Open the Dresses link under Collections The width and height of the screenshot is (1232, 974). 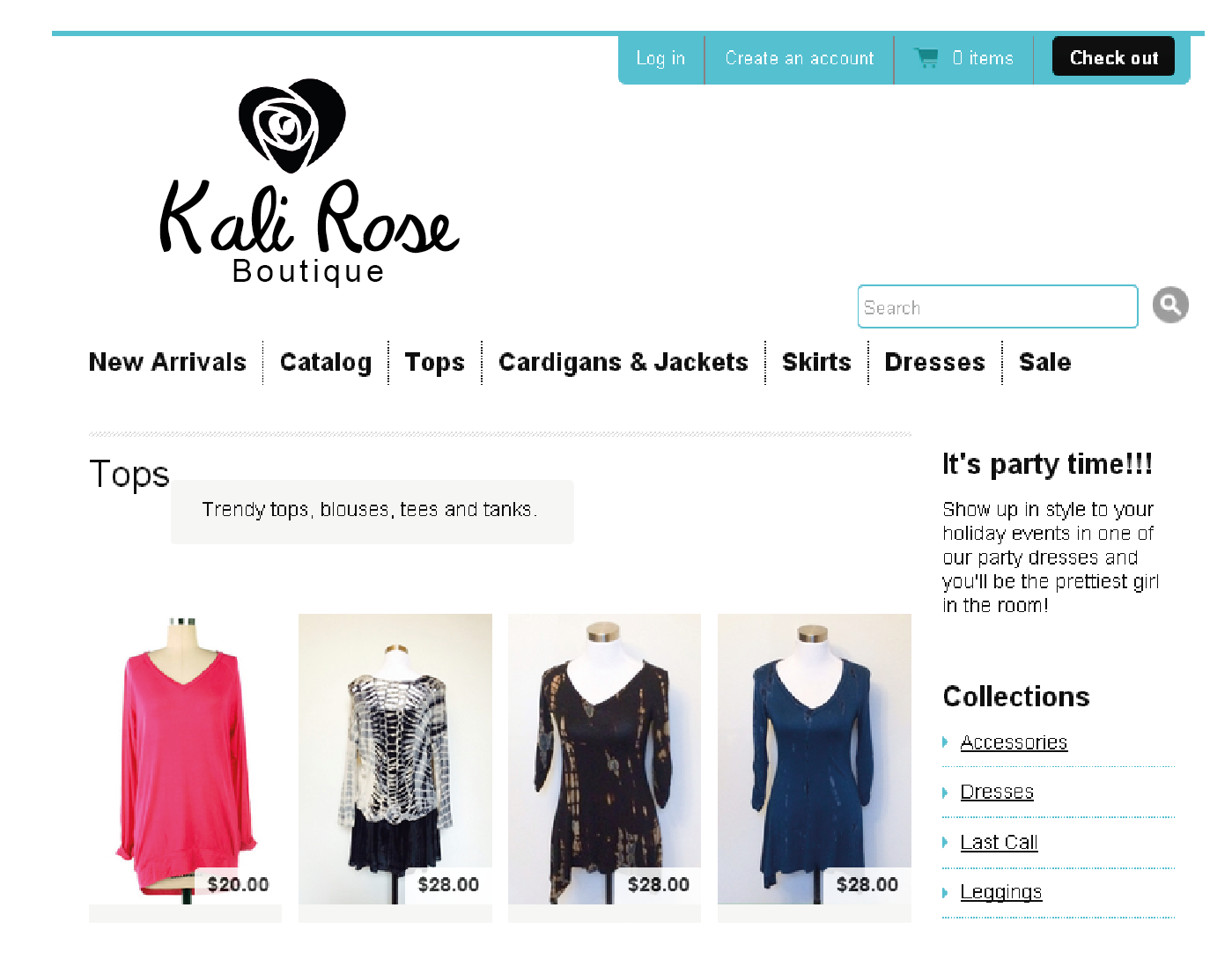[996, 792]
